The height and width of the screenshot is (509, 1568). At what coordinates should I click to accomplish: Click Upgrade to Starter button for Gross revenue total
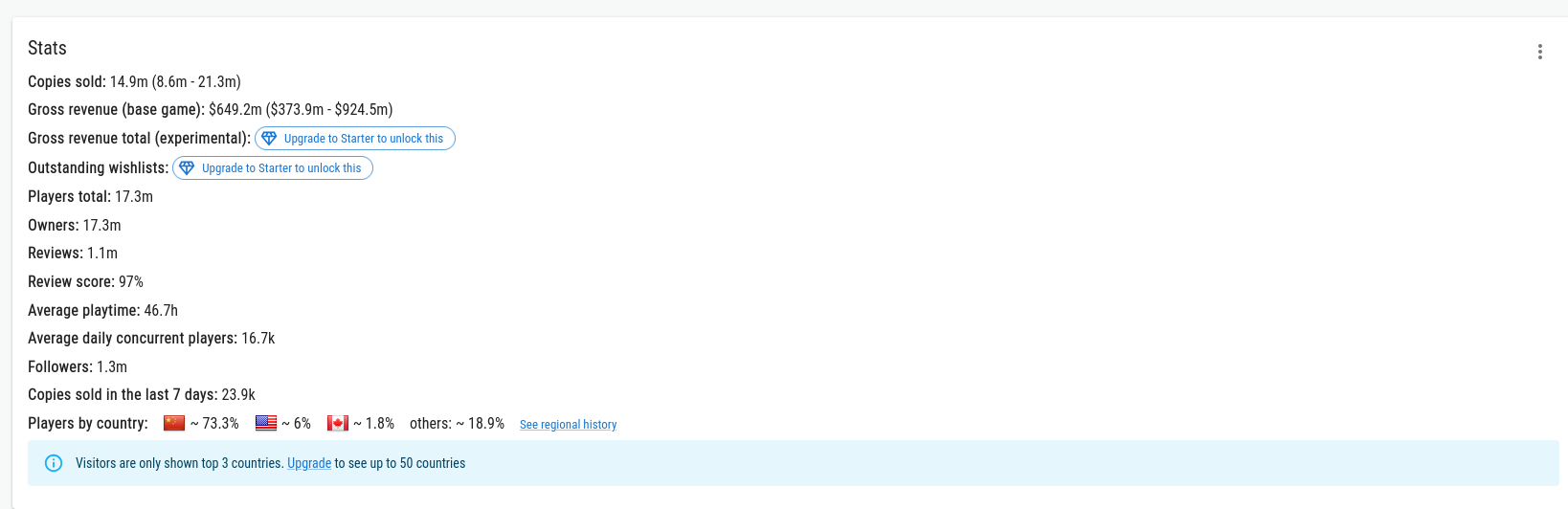[355, 139]
